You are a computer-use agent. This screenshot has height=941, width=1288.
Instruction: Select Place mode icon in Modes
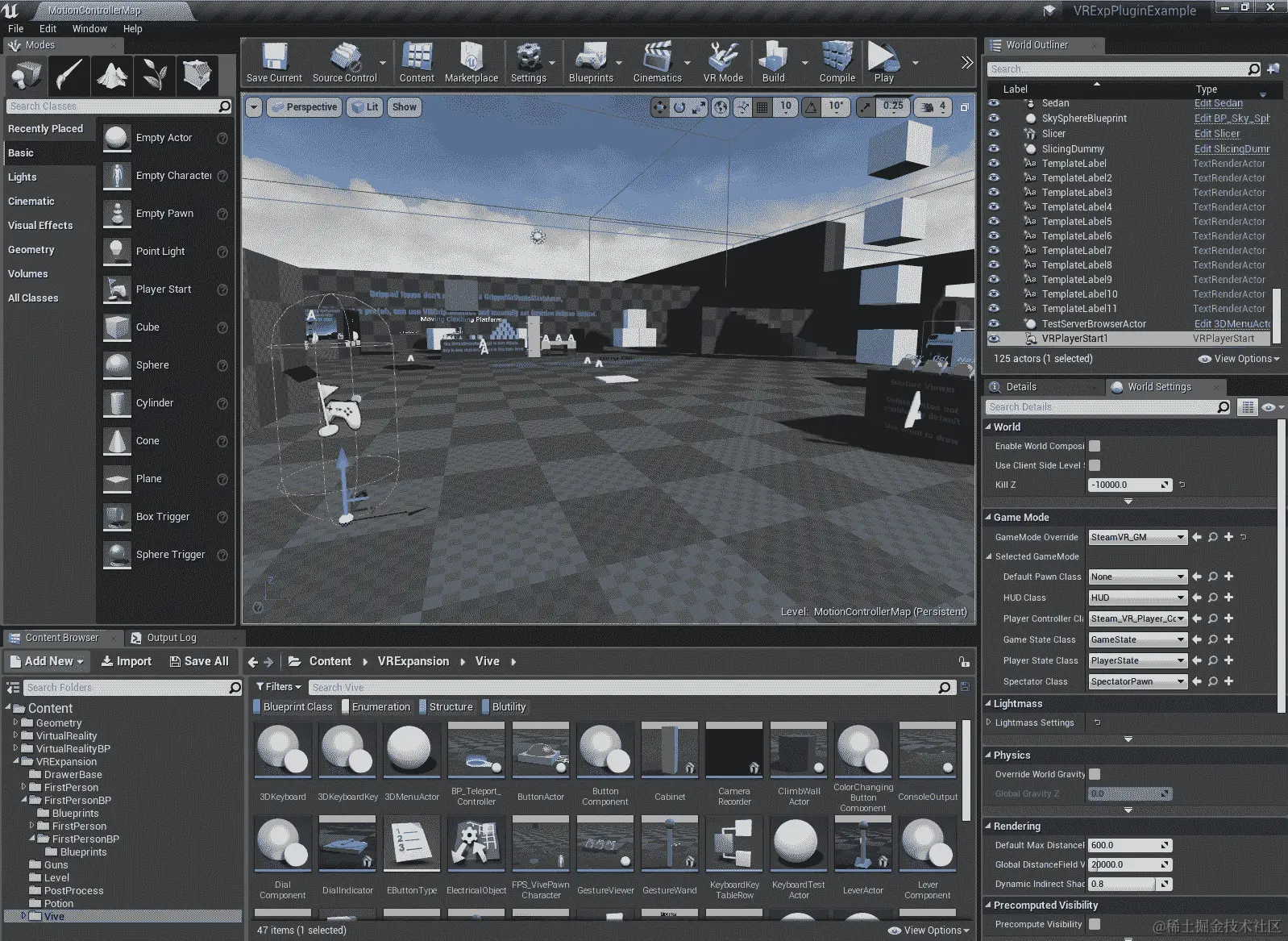(27, 76)
